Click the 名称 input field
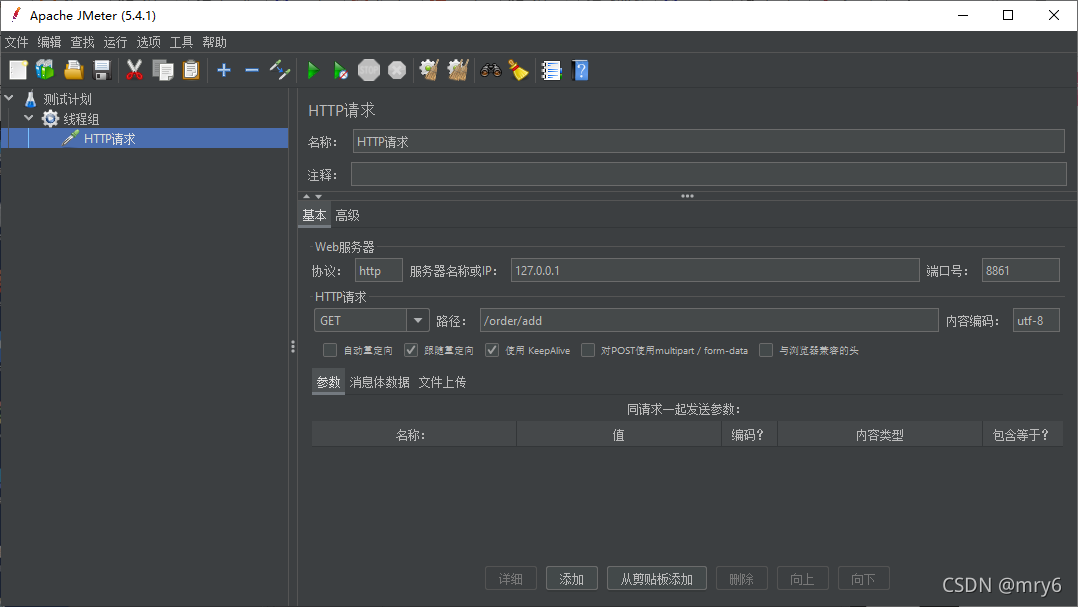Image resolution: width=1078 pixels, height=607 pixels. [x=709, y=142]
